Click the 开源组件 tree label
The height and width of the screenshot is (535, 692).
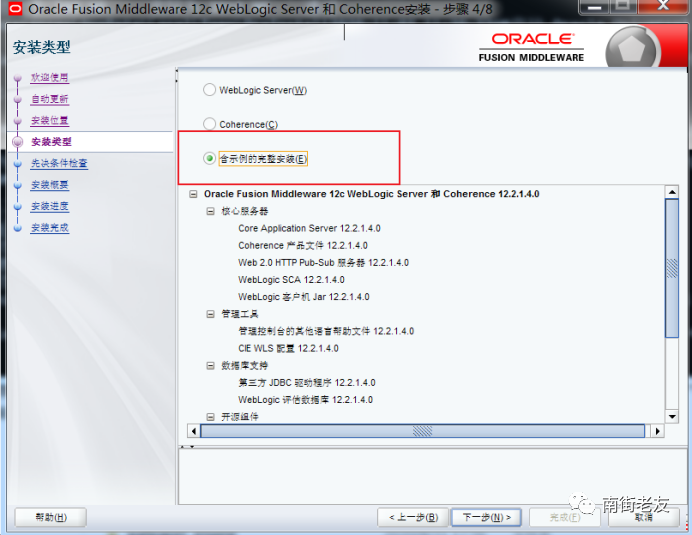240,417
